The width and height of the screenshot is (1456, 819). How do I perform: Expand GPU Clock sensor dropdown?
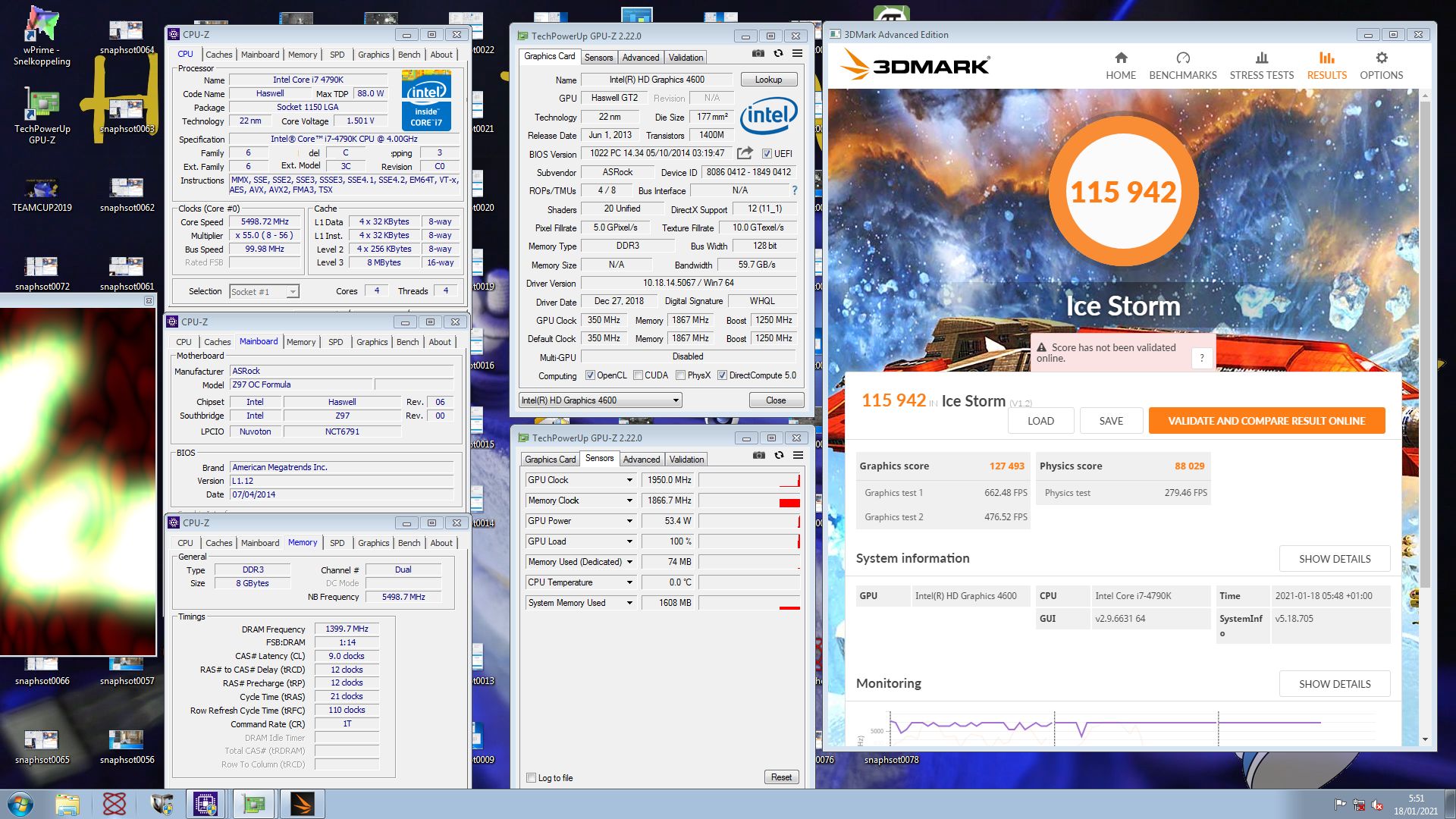coord(629,480)
